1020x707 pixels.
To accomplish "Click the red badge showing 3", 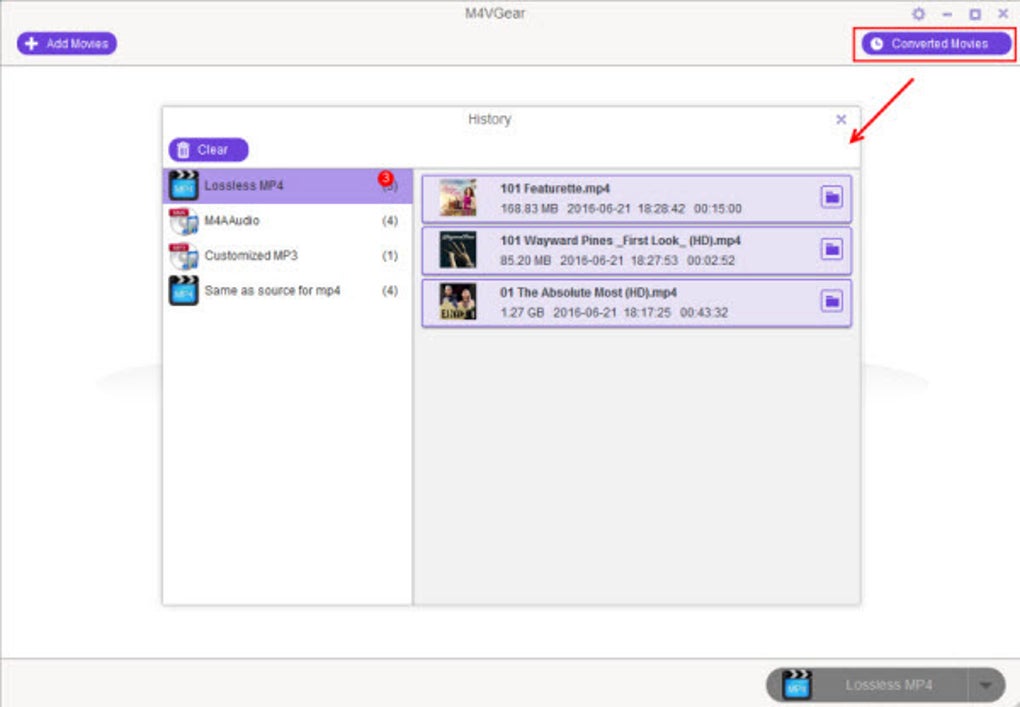I will (385, 178).
